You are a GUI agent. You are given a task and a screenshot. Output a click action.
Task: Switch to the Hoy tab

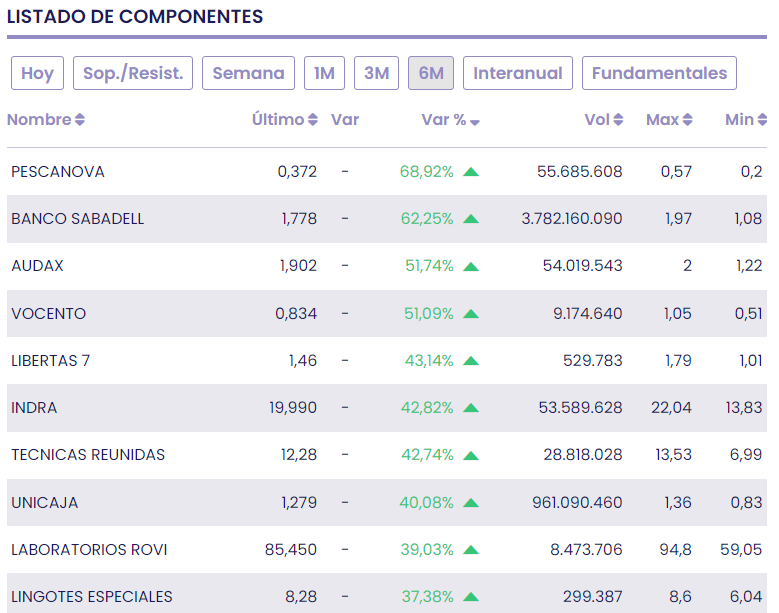(x=38, y=73)
